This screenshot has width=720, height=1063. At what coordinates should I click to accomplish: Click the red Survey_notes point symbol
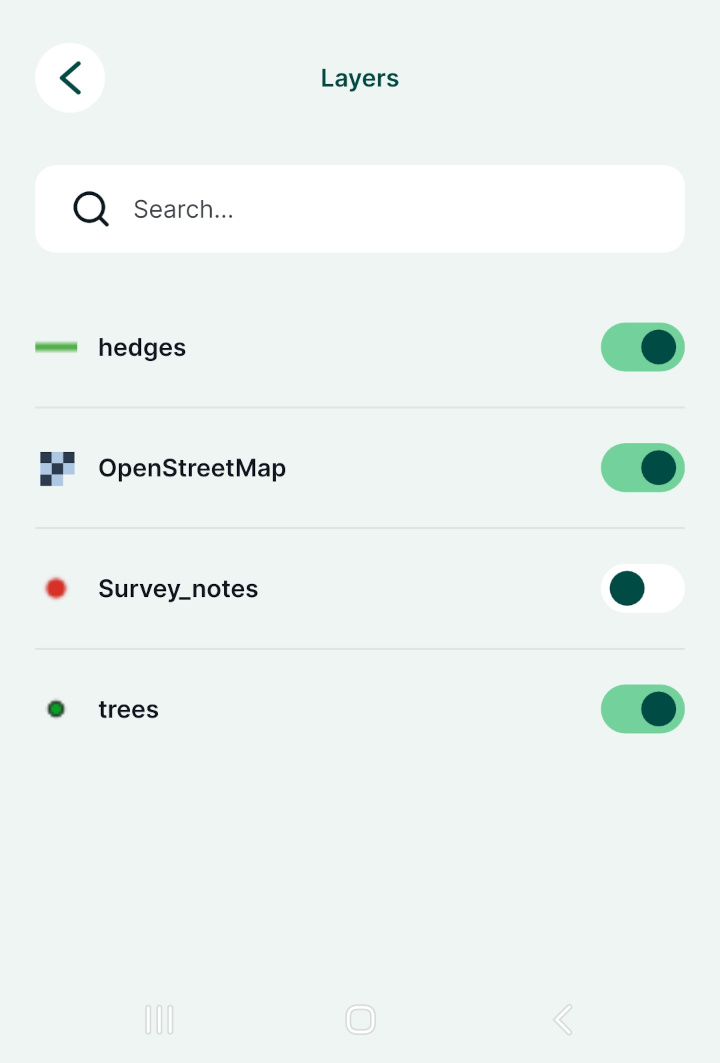pos(56,588)
